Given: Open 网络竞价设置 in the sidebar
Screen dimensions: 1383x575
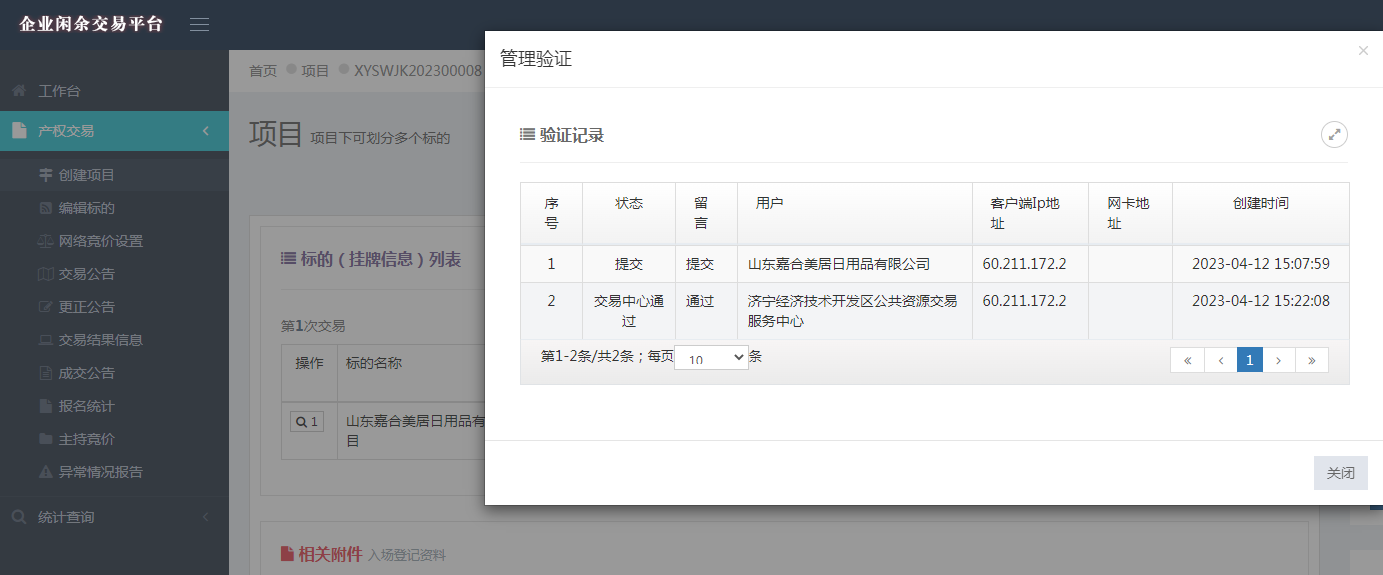Looking at the screenshot, I should click(100, 241).
